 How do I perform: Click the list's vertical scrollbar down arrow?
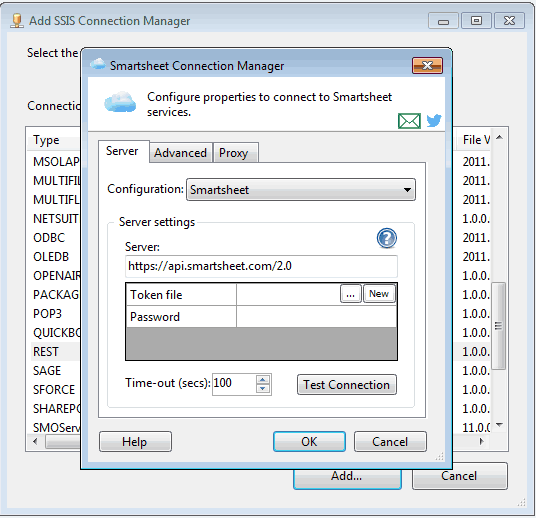click(x=499, y=425)
